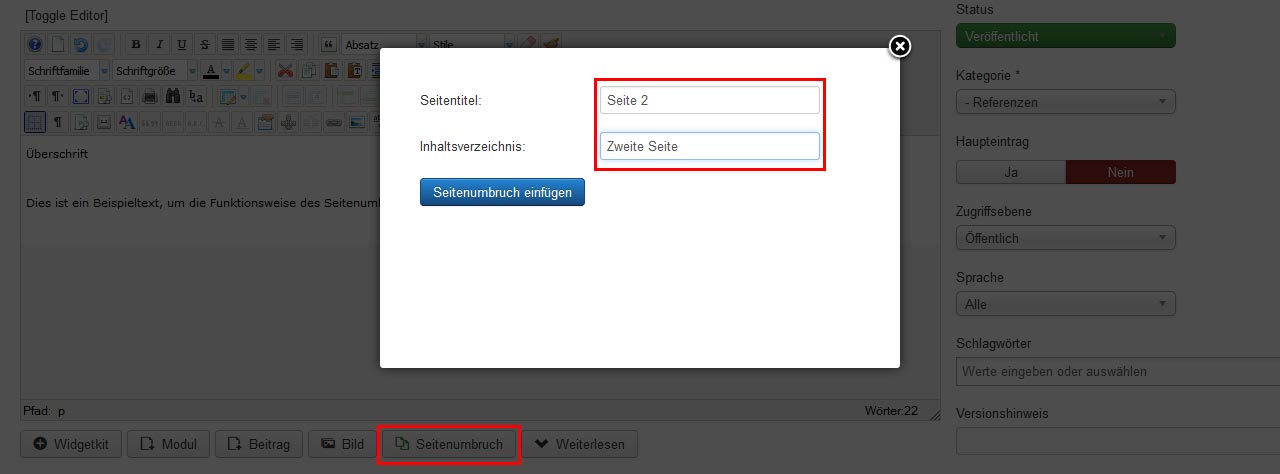This screenshot has width=1280, height=474.
Task: Set Haupteintrag to Nein
Action: point(1120,172)
